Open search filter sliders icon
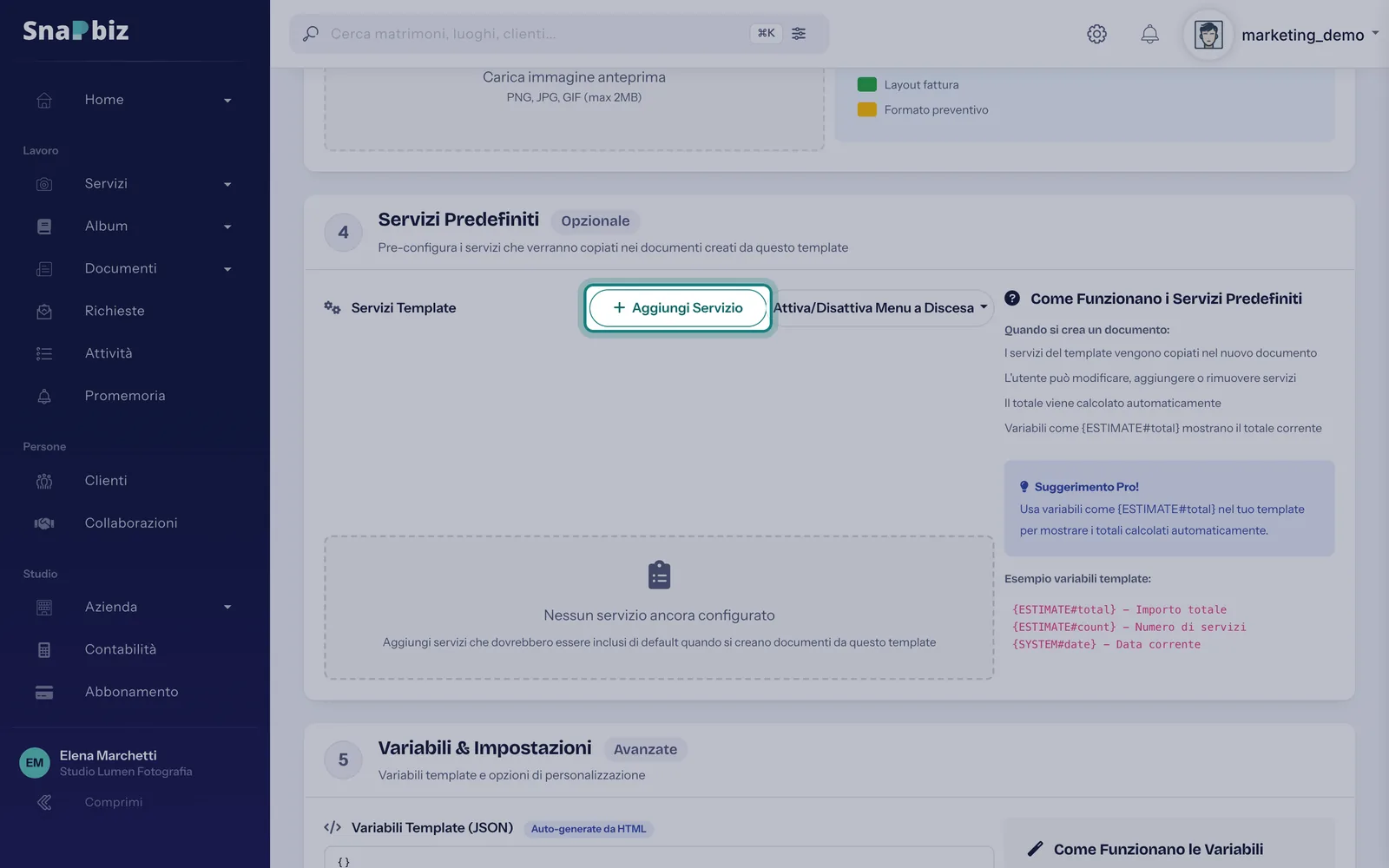This screenshot has height=868, width=1389. (799, 33)
